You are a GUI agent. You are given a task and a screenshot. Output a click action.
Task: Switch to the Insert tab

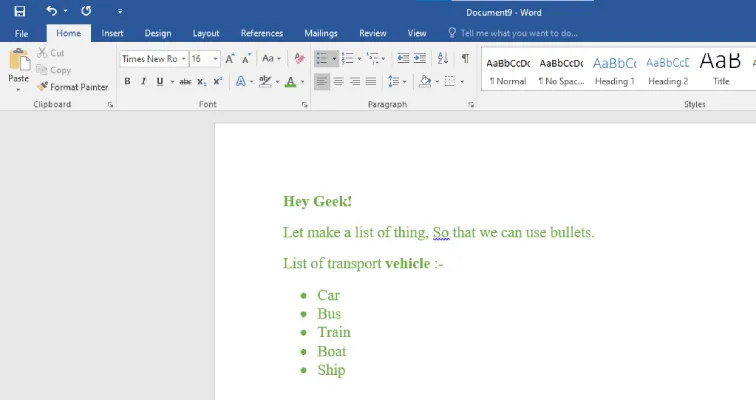[x=113, y=33]
